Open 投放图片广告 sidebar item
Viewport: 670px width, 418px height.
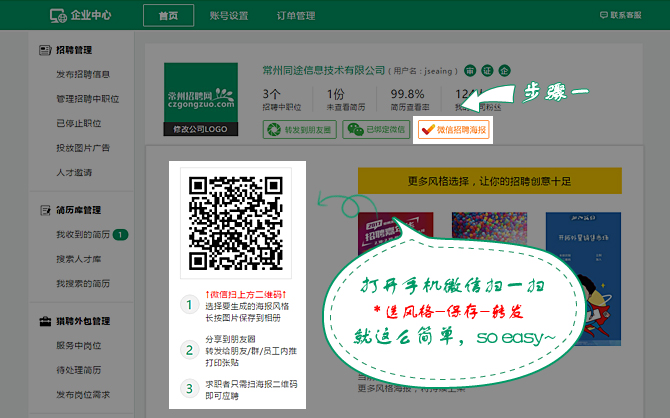83,148
